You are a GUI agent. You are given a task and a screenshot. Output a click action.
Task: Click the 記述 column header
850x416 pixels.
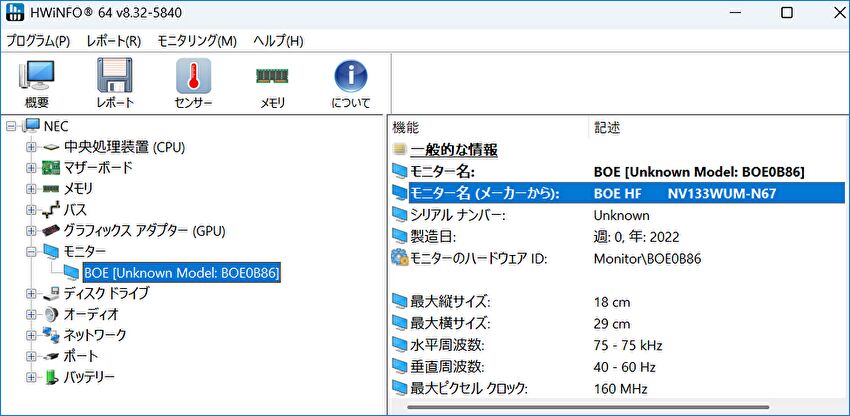607,127
